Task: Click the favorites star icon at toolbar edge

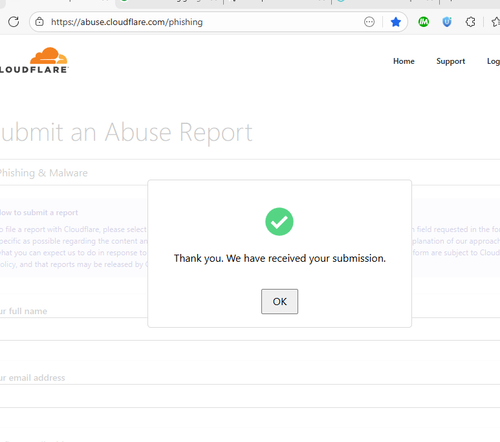Action: 496,22
